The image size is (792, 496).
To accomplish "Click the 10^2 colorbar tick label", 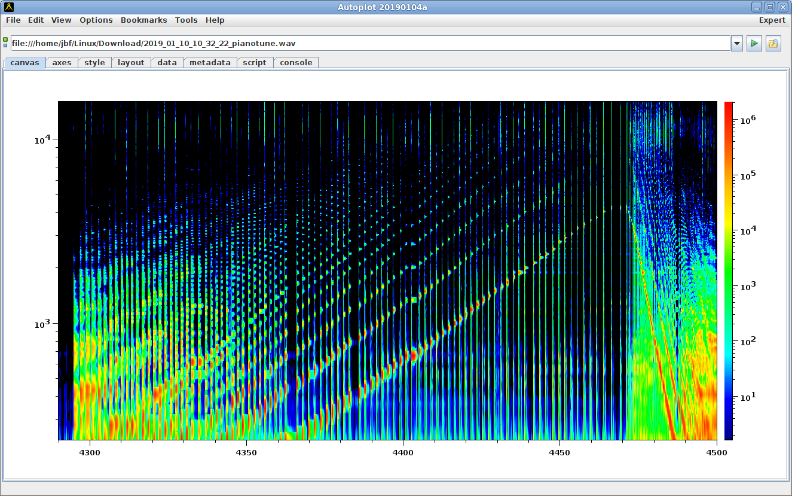I will point(748,341).
